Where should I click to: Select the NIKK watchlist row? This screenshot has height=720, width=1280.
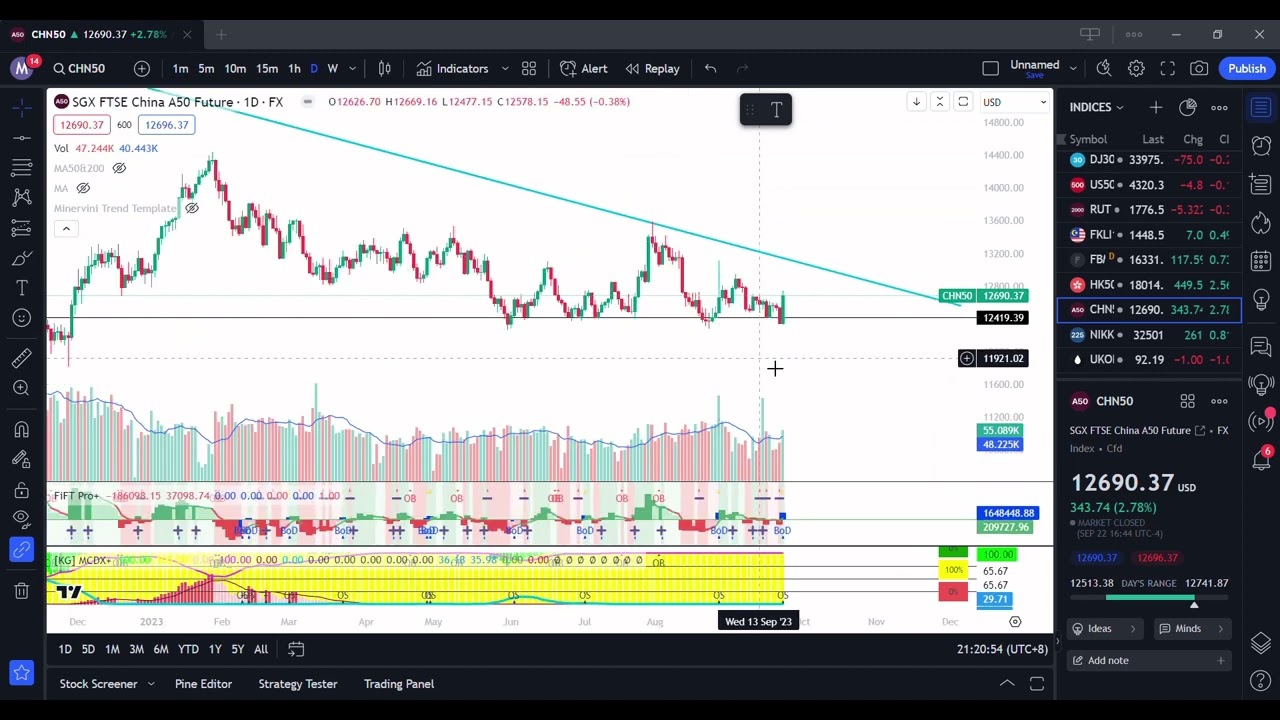coord(1149,335)
